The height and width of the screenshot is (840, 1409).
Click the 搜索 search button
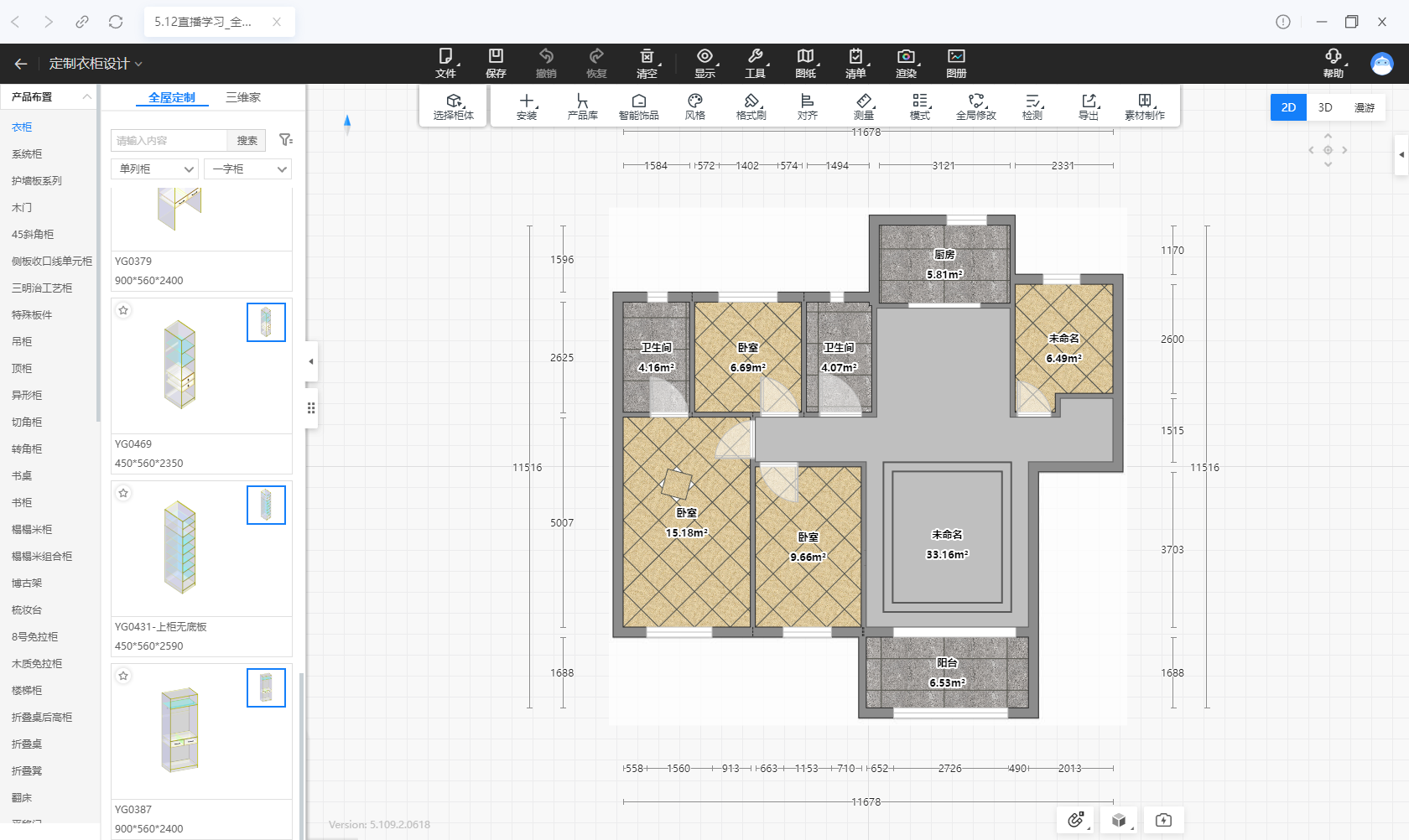click(x=247, y=141)
